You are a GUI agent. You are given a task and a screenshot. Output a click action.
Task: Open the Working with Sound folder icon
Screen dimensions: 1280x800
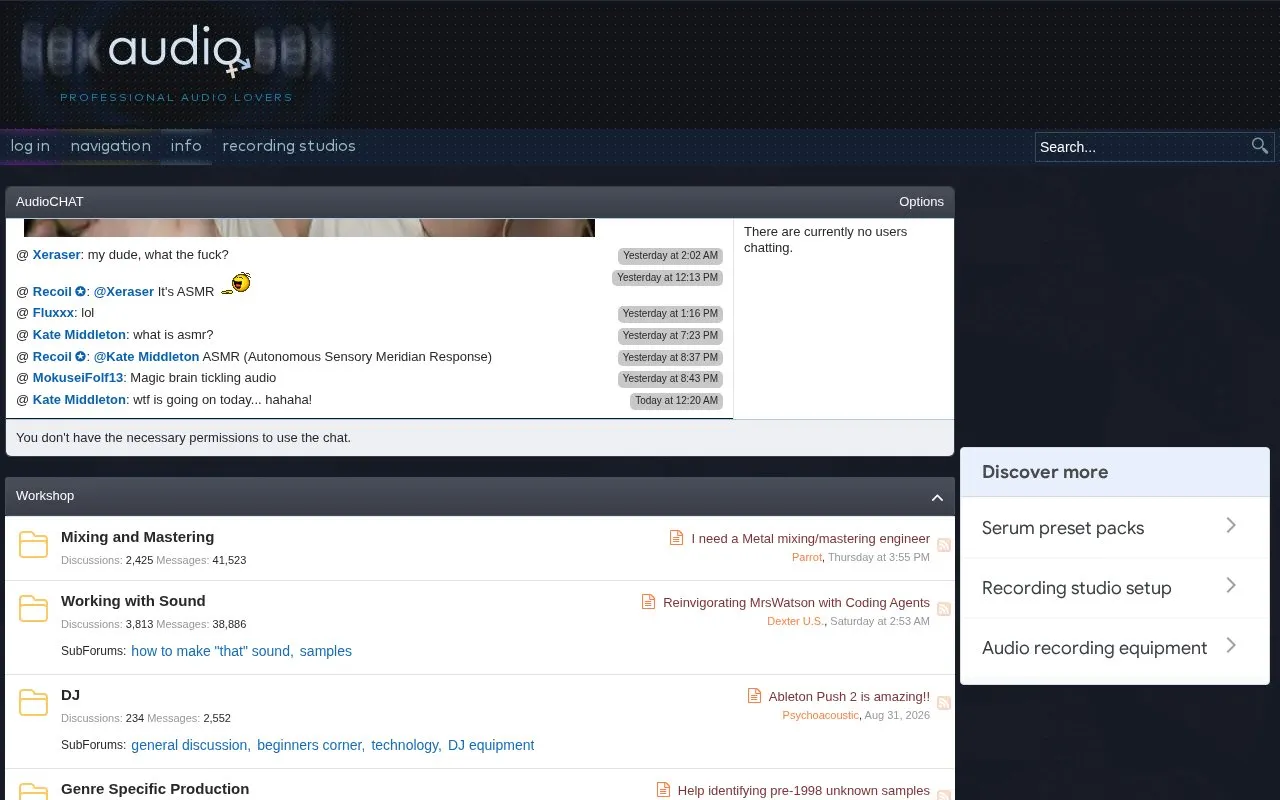[33, 609]
